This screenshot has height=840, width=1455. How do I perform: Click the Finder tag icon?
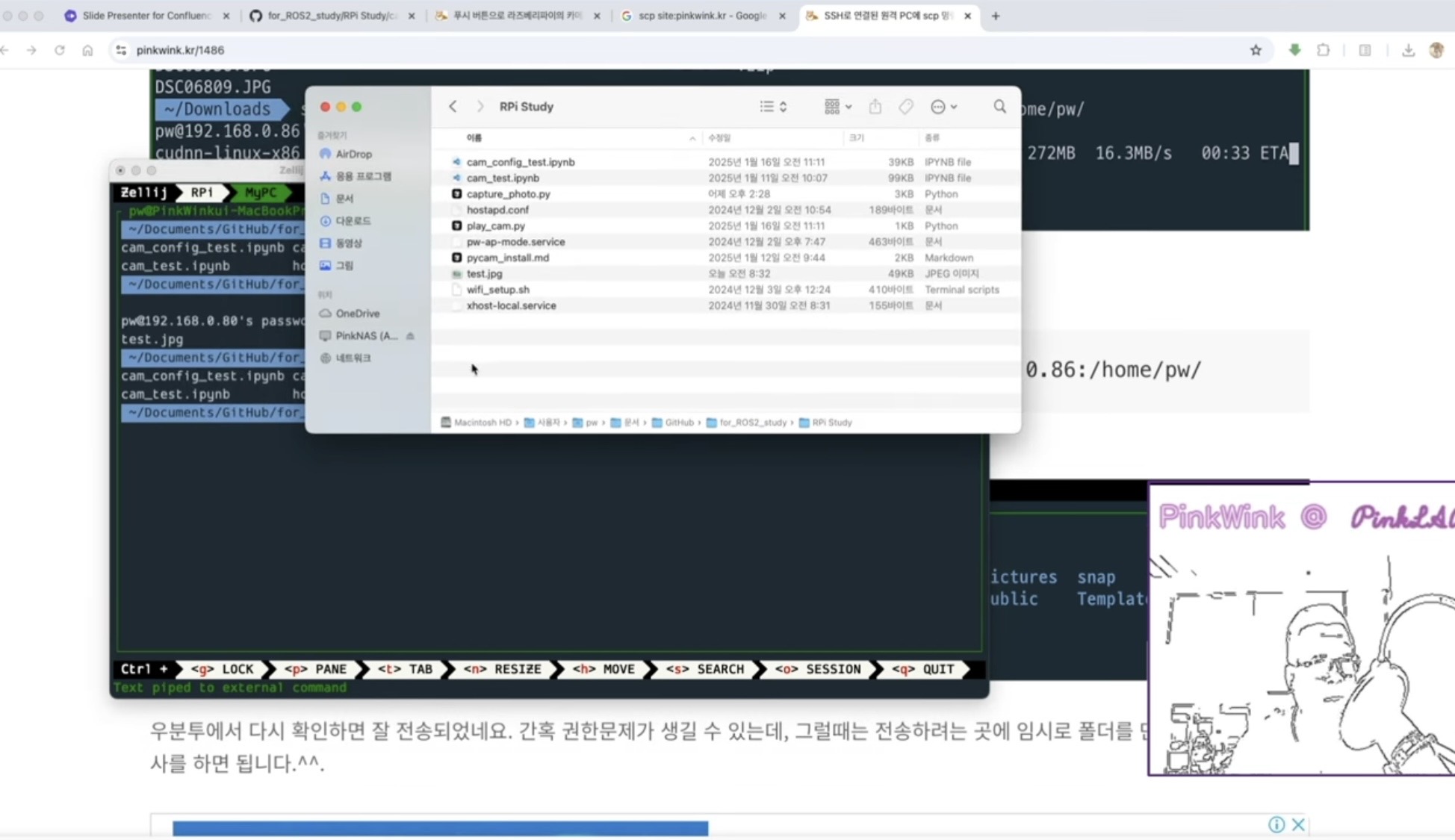[x=905, y=107]
